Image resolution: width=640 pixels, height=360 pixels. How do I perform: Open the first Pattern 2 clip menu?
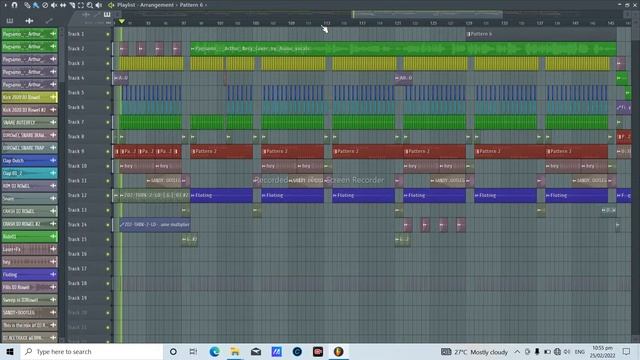pos(194,151)
